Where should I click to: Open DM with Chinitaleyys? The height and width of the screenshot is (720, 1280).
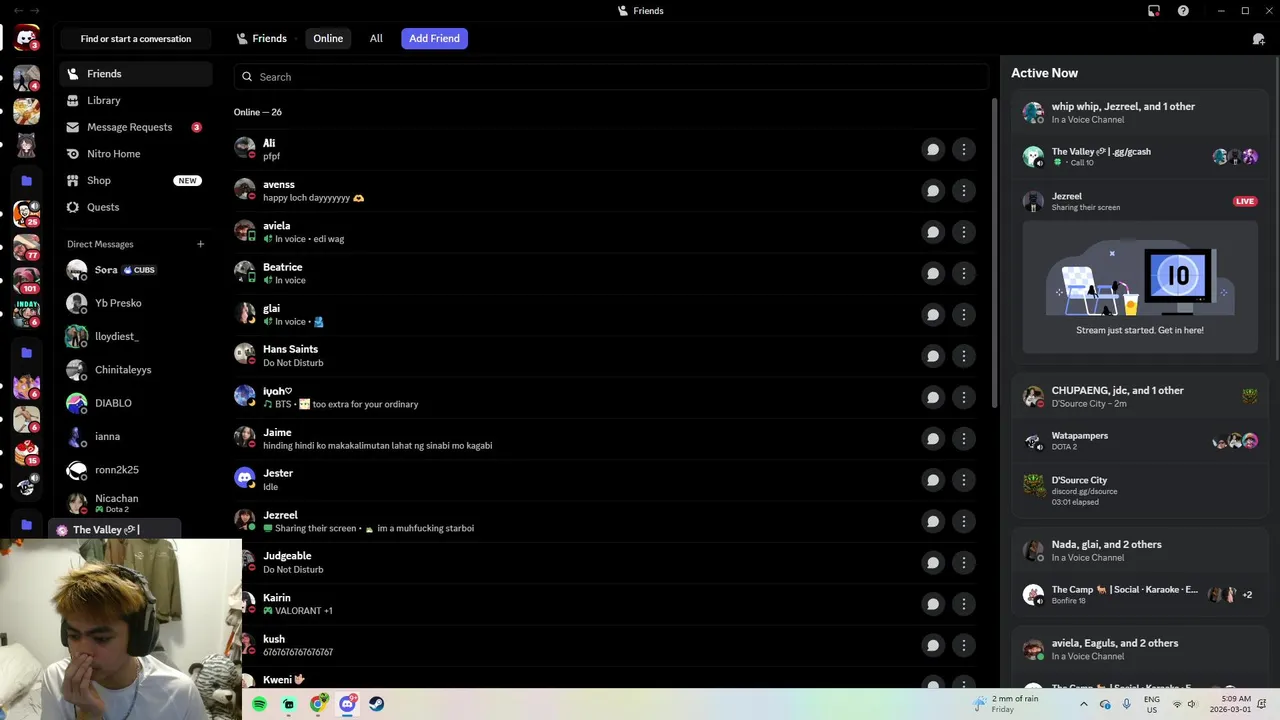(x=136, y=370)
